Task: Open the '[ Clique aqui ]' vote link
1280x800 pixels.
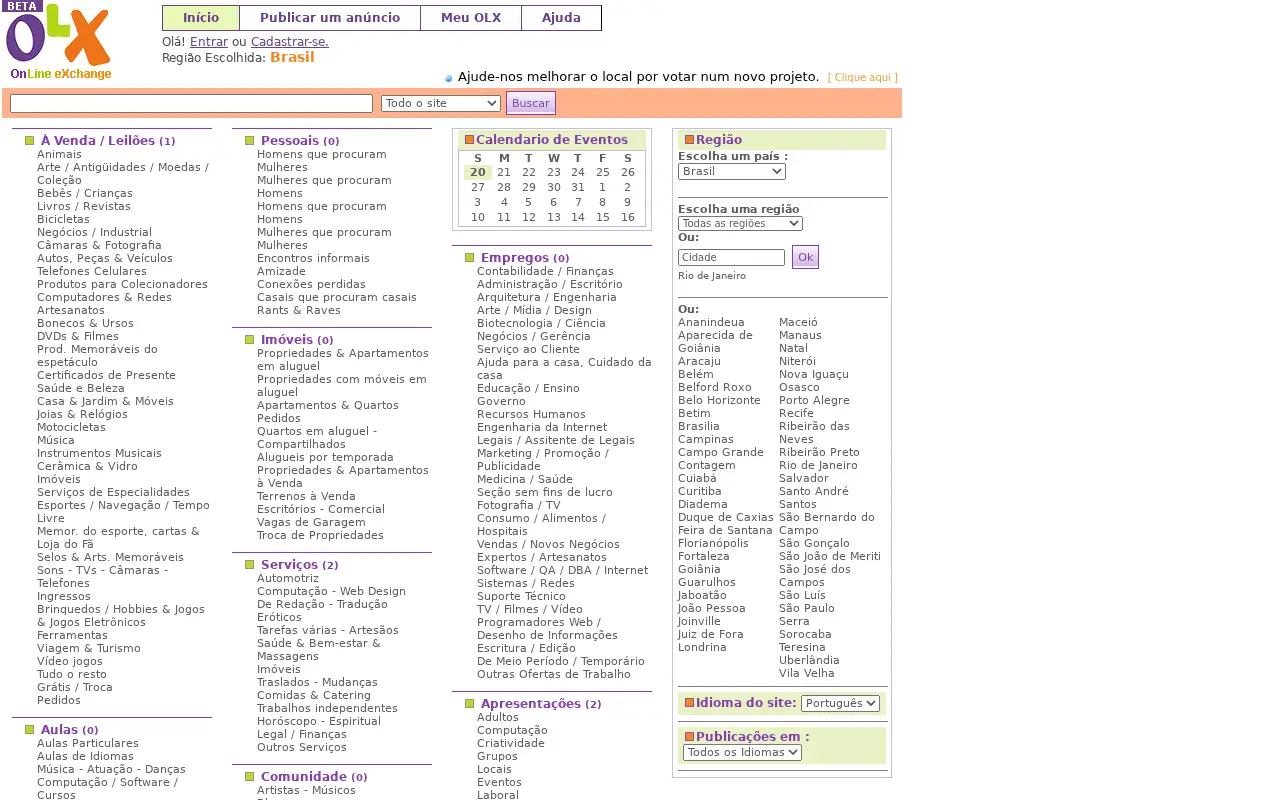Action: click(x=863, y=78)
